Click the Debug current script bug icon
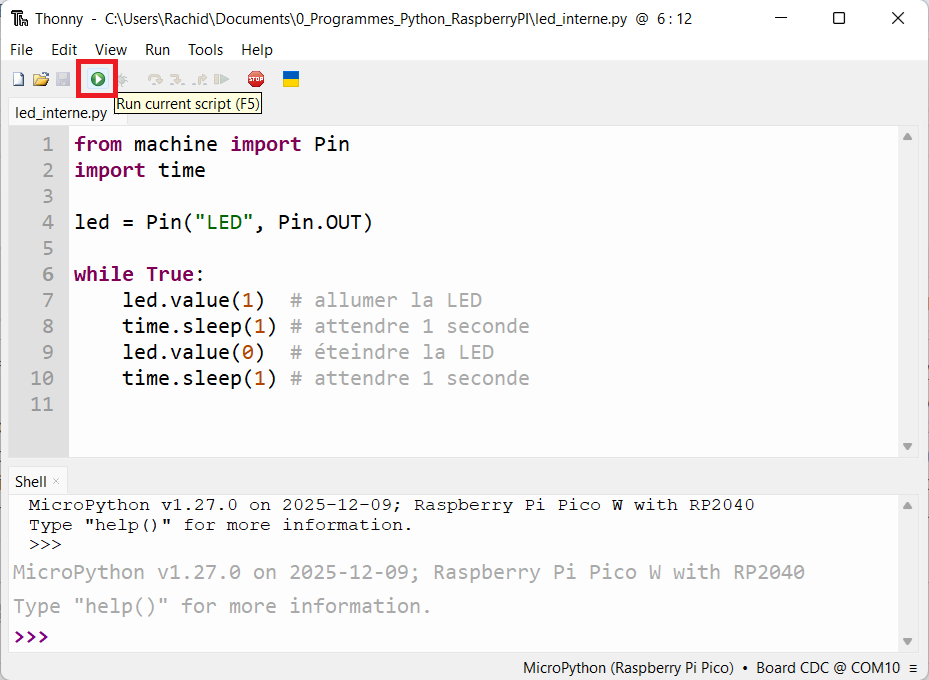This screenshot has height=680, width=929. [122, 79]
